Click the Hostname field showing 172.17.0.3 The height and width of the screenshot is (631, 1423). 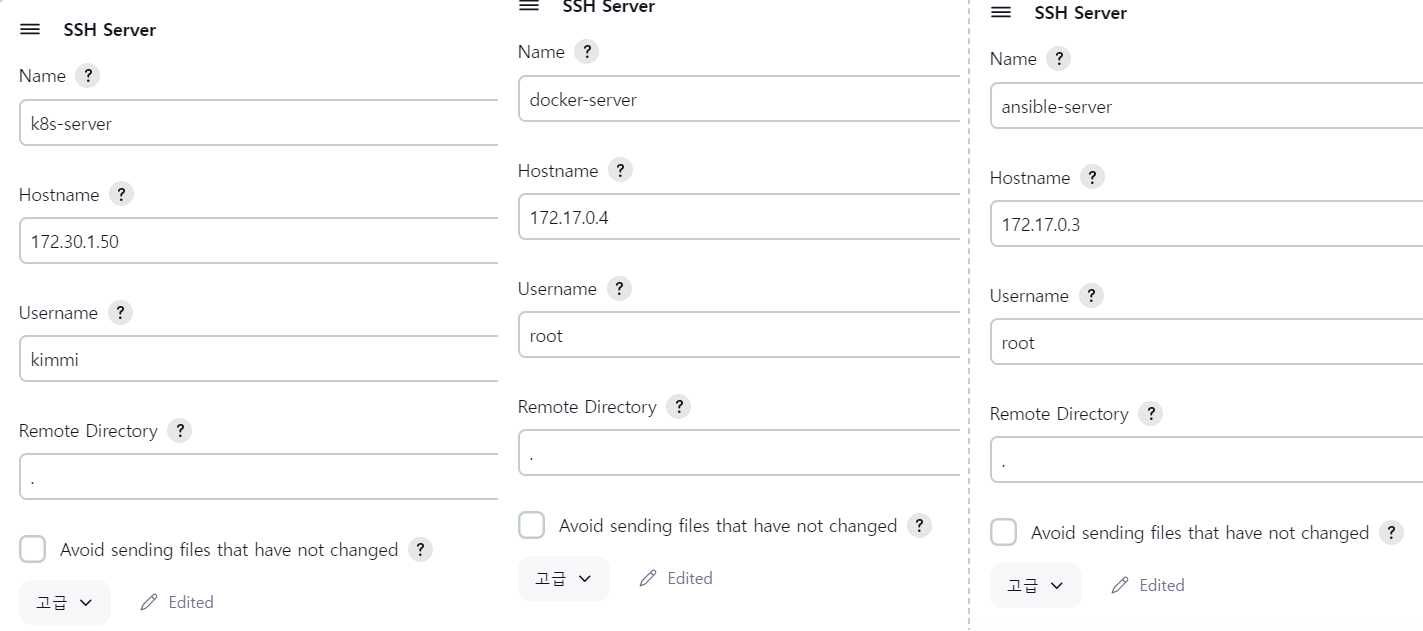tap(1206, 225)
